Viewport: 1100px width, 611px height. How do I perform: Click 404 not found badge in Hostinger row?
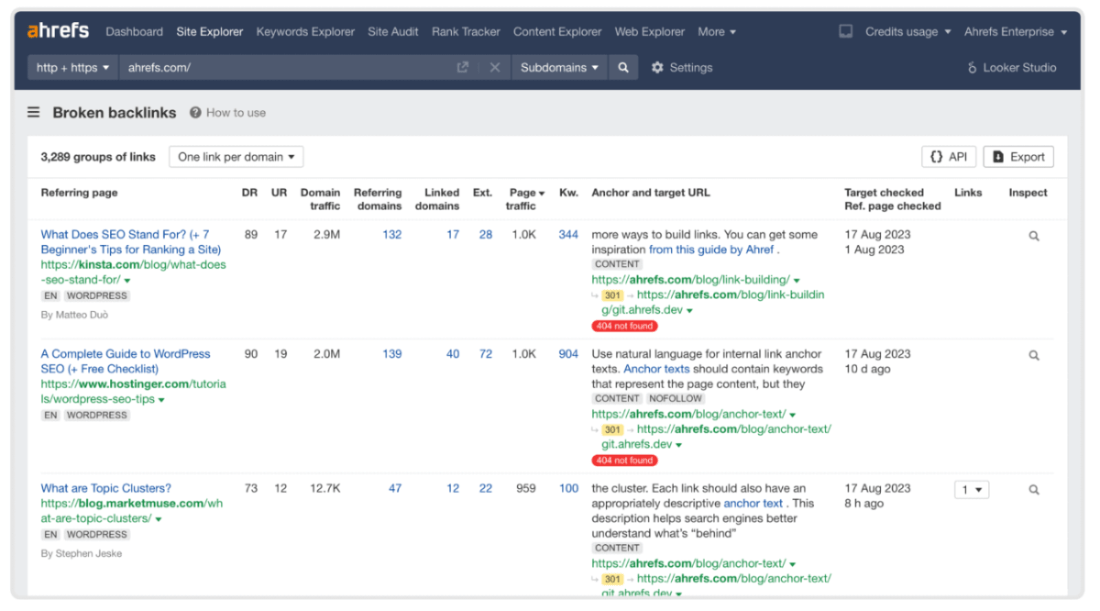pos(624,461)
